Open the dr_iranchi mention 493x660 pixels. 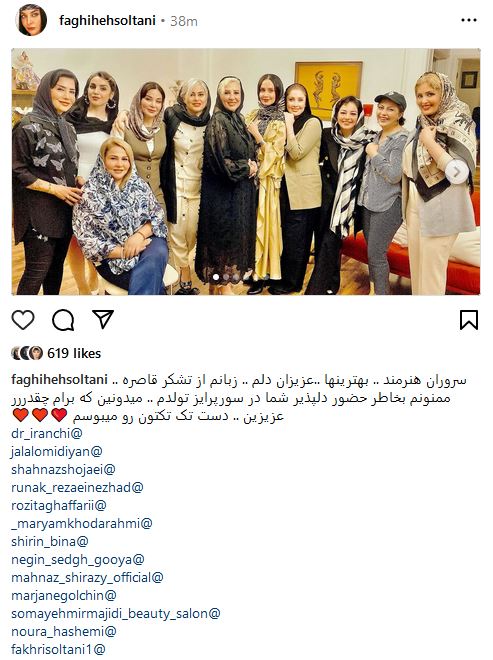(x=47, y=433)
